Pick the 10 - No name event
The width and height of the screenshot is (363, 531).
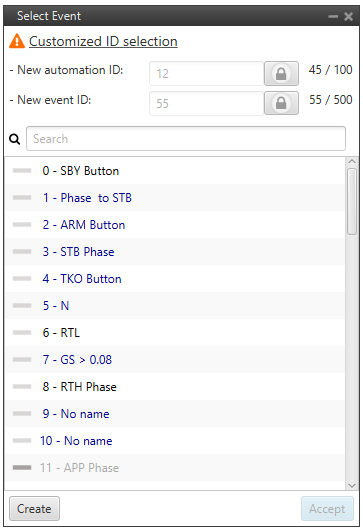point(175,441)
